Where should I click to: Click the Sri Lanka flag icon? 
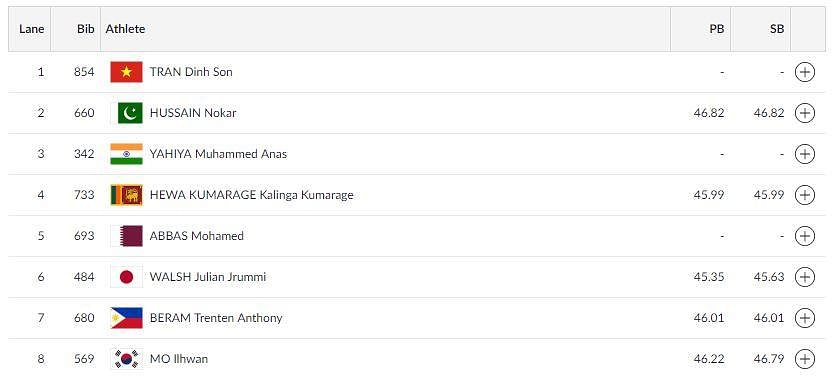127,195
